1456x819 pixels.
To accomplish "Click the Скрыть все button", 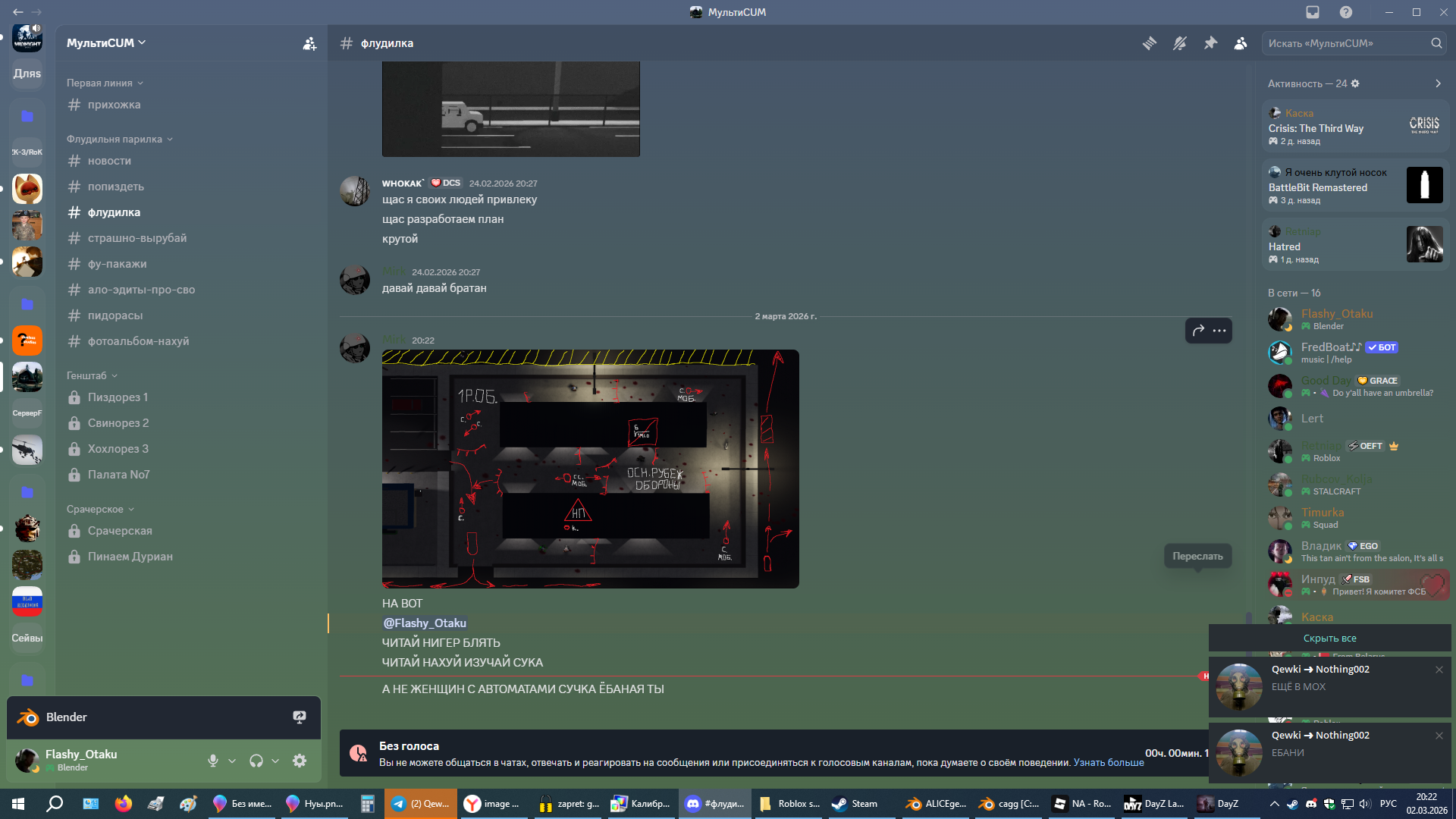I will pos(1329,639).
